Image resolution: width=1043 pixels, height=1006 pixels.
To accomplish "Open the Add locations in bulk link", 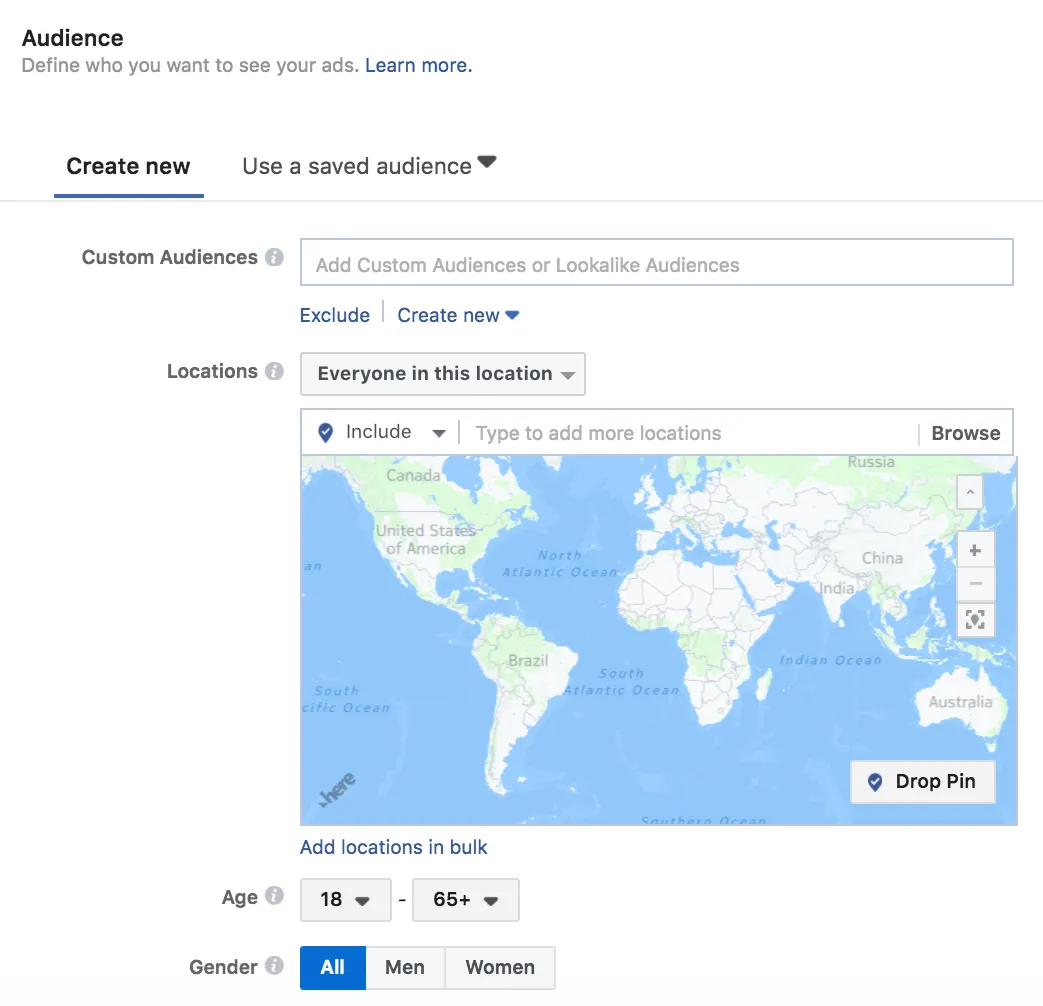I will tap(394, 847).
